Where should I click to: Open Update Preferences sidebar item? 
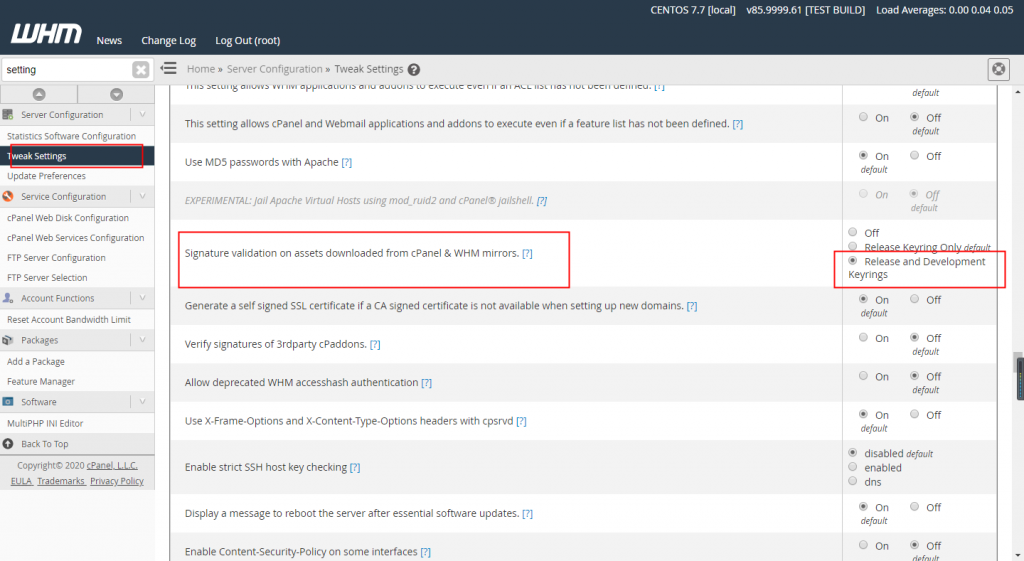click(46, 176)
